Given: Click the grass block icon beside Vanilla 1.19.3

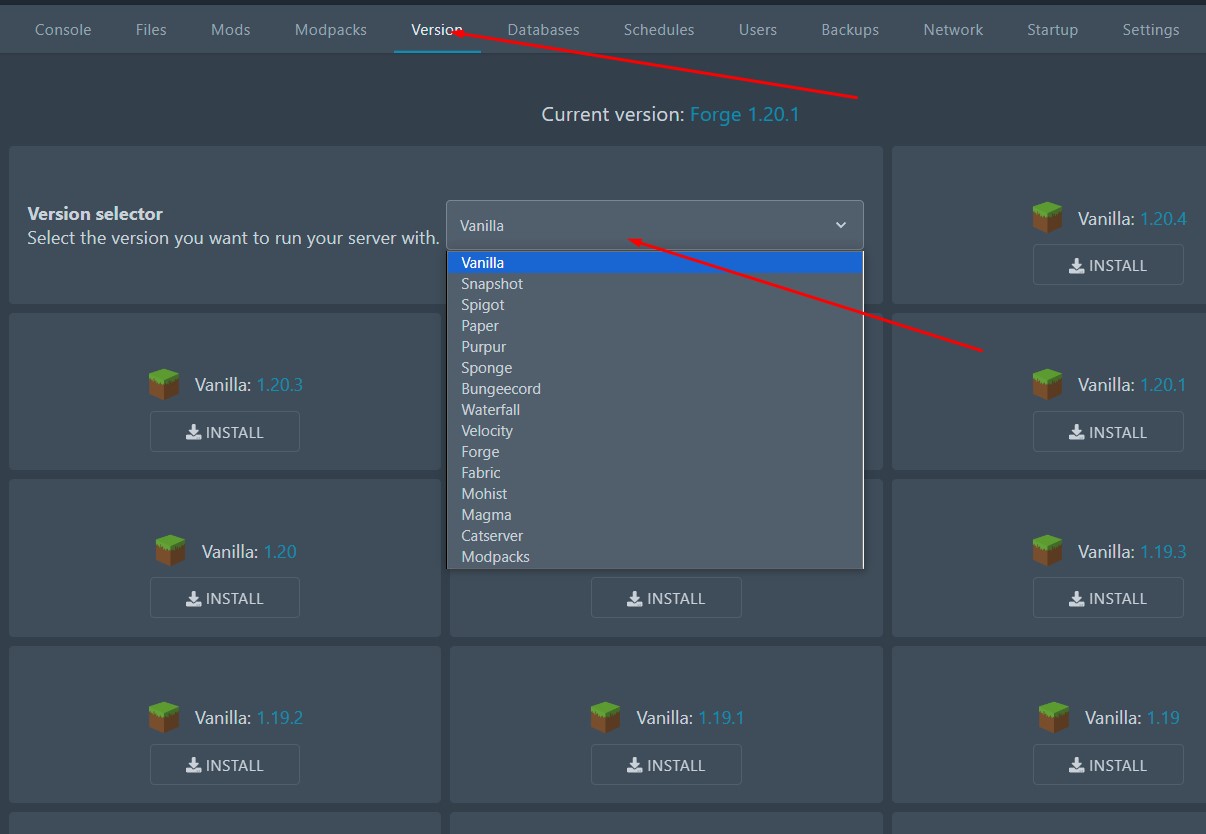Looking at the screenshot, I should pos(1047,551).
